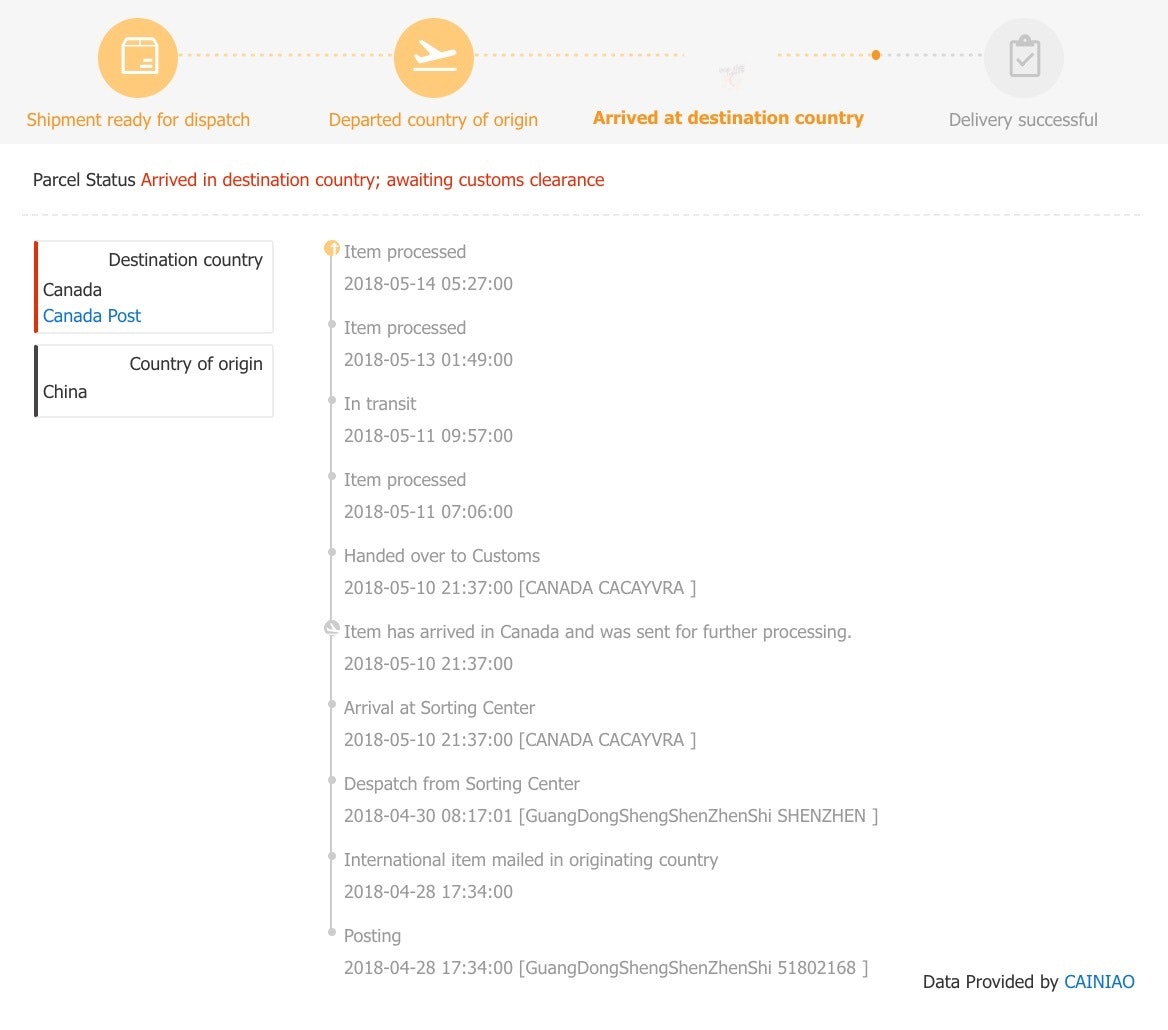The image size is (1168, 1030).
Task: Click the Arrival at Sorting Center marker
Action: pyautogui.click(x=332, y=704)
